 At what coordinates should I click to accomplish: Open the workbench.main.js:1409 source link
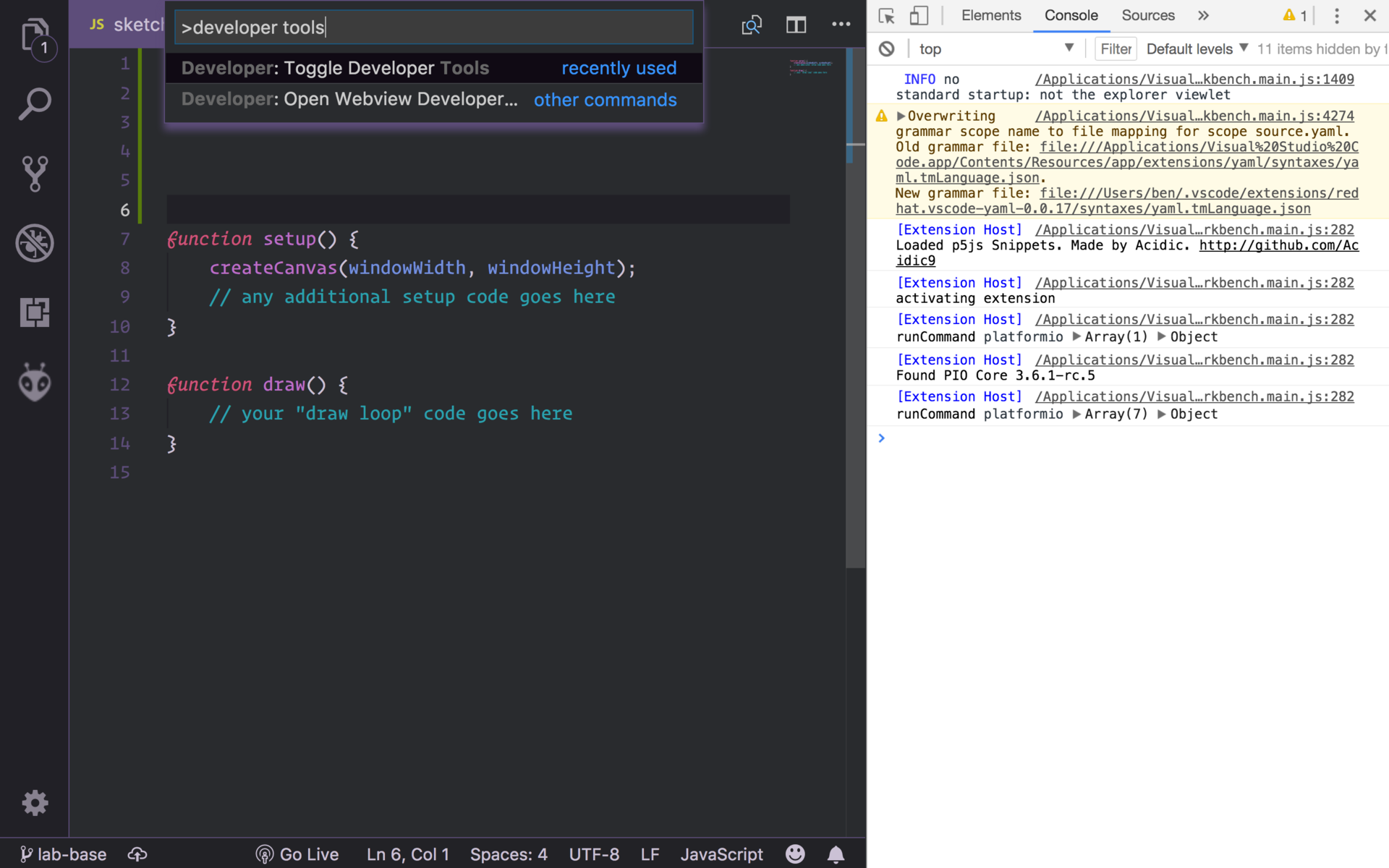point(1194,80)
